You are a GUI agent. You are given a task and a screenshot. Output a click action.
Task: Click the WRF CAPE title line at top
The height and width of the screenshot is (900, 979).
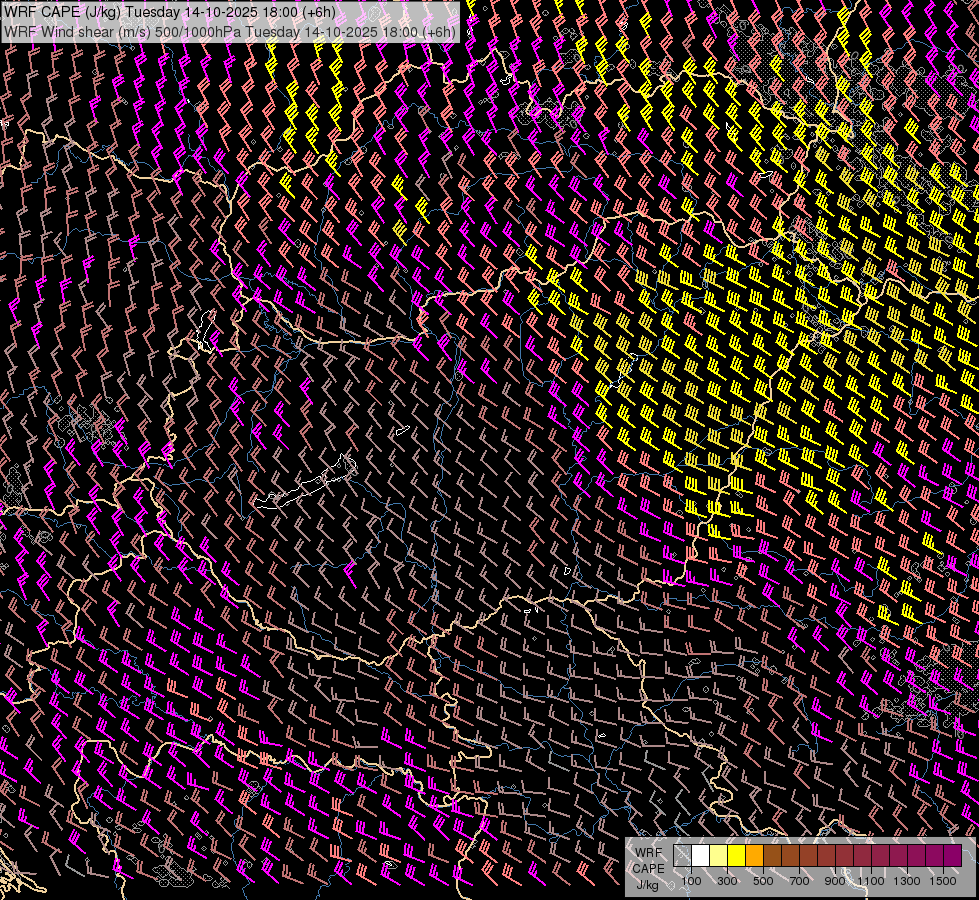[x=170, y=12]
